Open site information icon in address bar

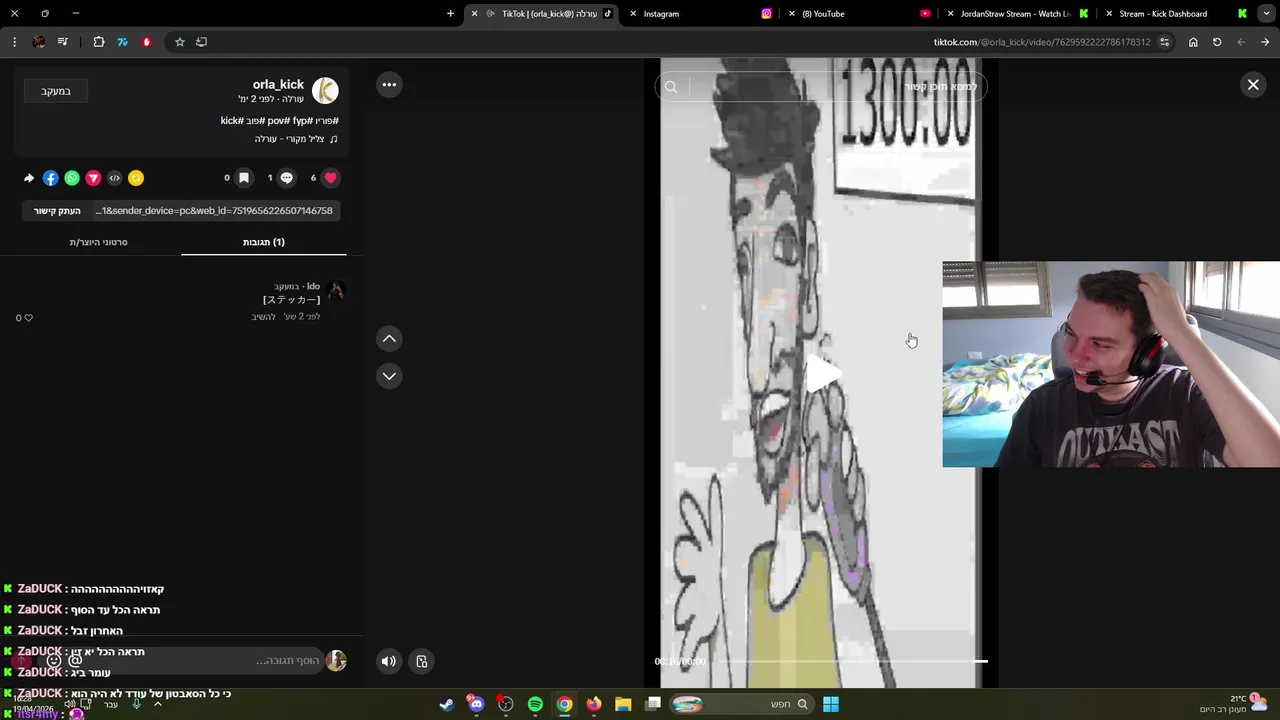[x=1164, y=42]
